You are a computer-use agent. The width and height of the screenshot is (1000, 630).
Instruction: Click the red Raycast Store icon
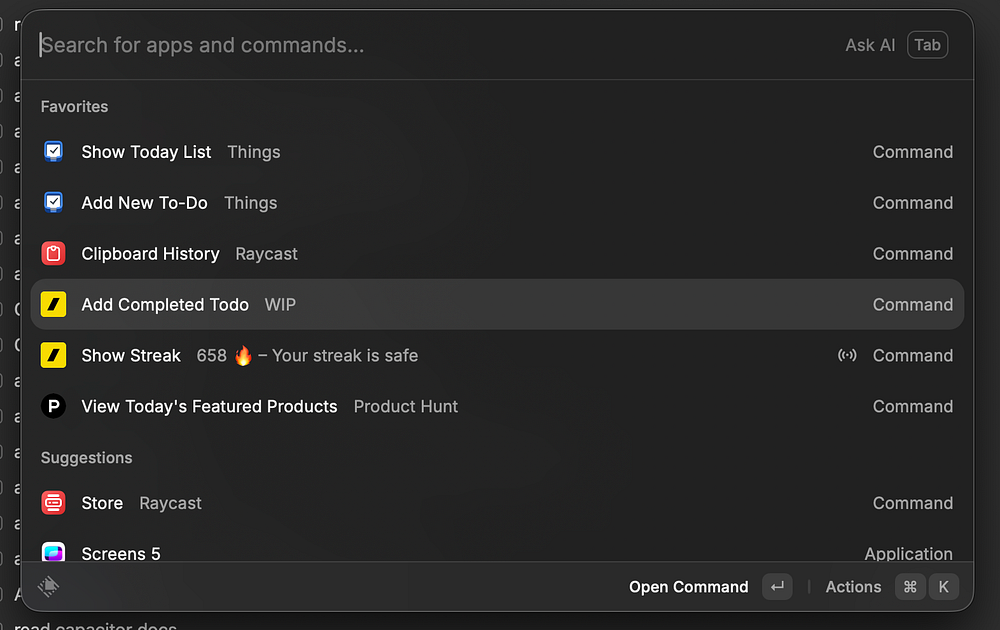[x=54, y=503]
